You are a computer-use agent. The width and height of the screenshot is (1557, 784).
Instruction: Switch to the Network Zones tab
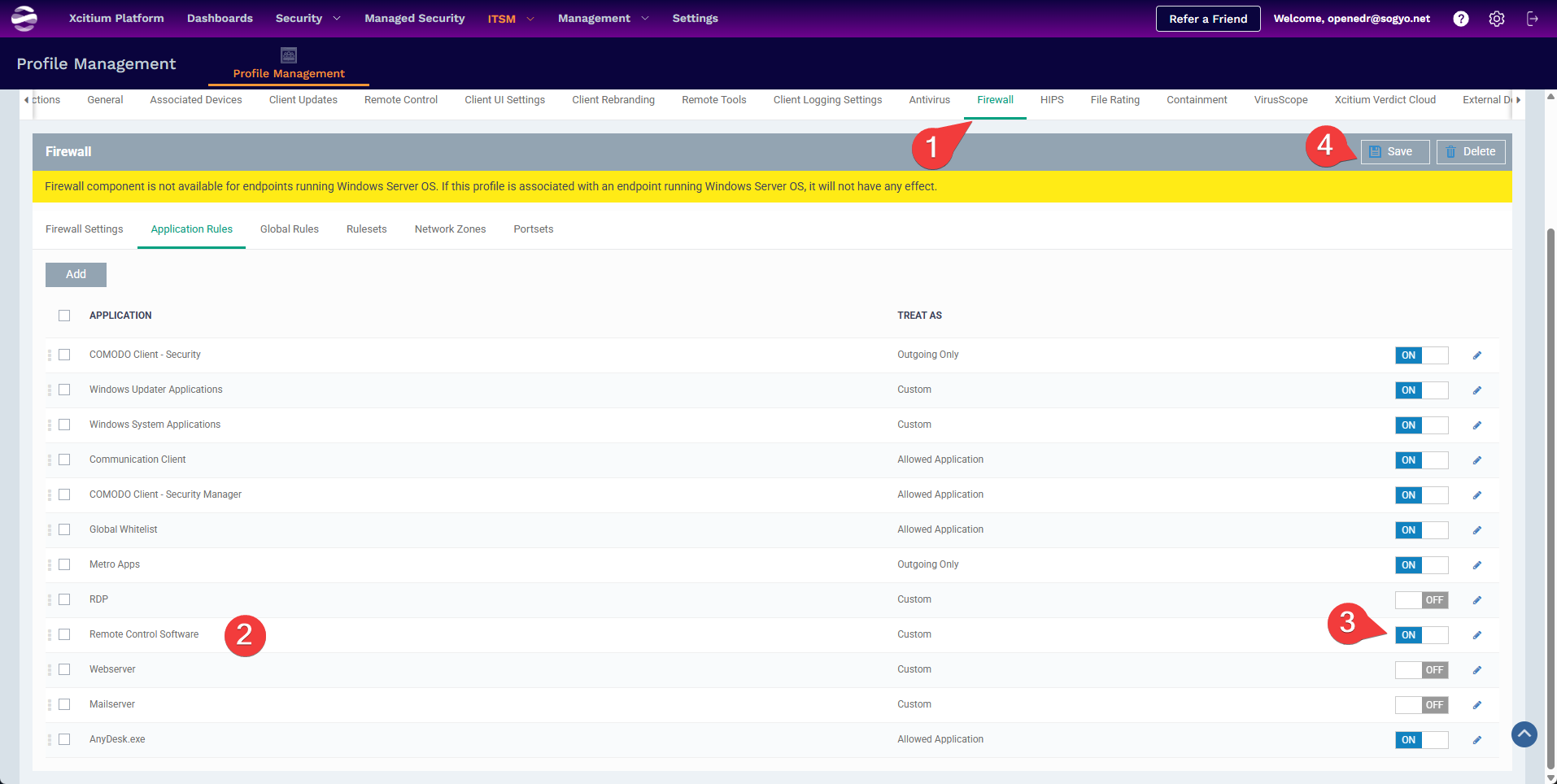[x=451, y=229]
